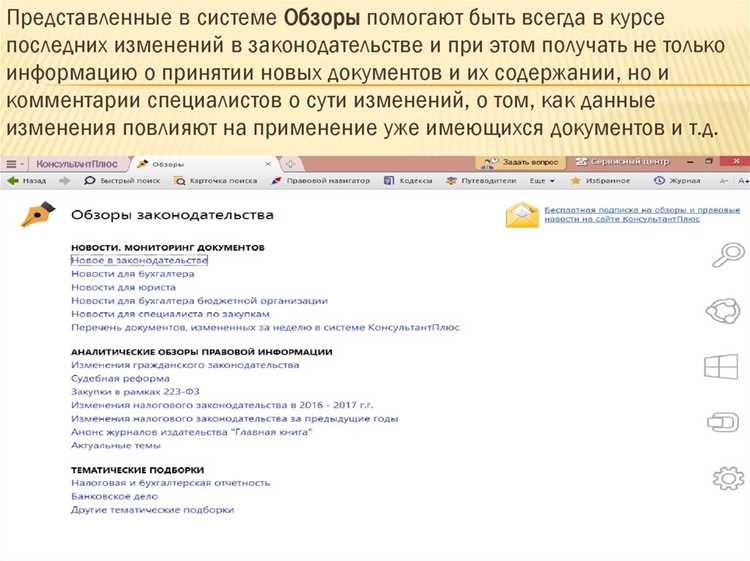
Task: Click the Задать вопрос button
Action: pyautogui.click(x=520, y=163)
